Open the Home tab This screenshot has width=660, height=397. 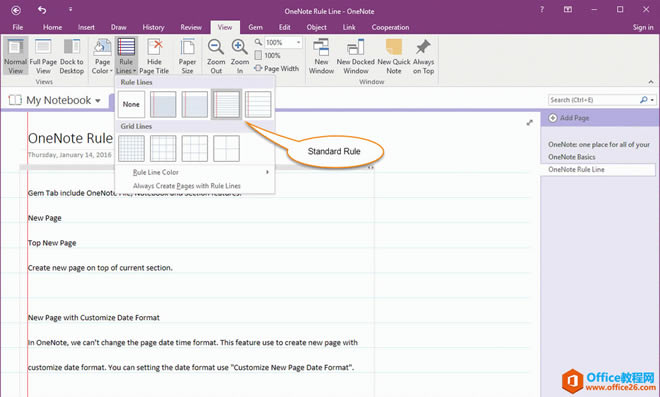52,27
